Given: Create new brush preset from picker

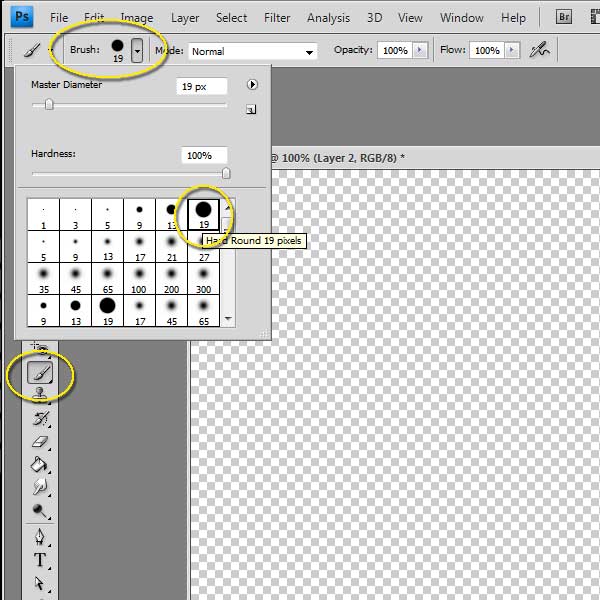Looking at the screenshot, I should [251, 110].
